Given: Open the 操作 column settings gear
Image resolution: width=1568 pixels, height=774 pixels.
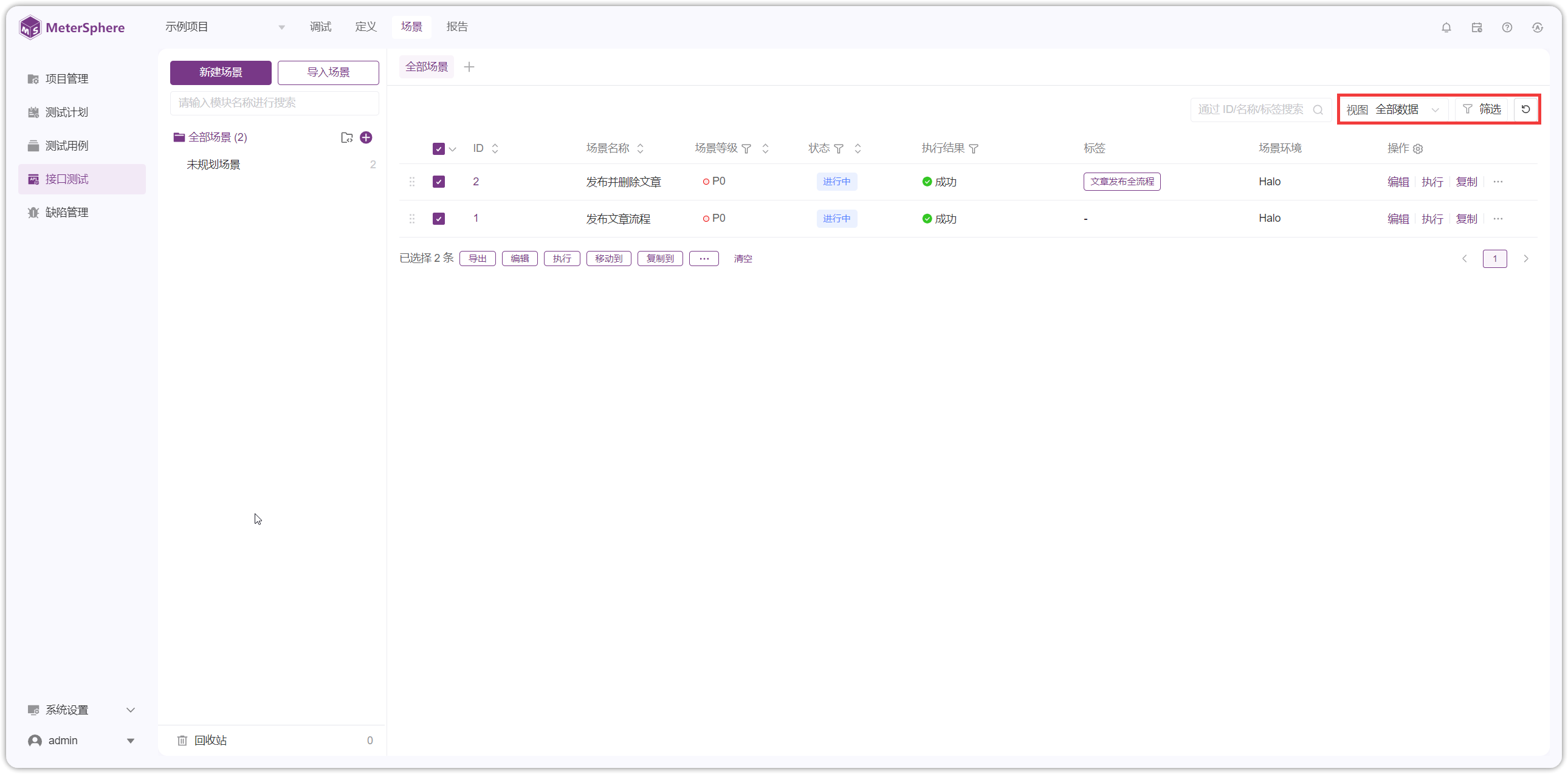Looking at the screenshot, I should click(x=1418, y=149).
